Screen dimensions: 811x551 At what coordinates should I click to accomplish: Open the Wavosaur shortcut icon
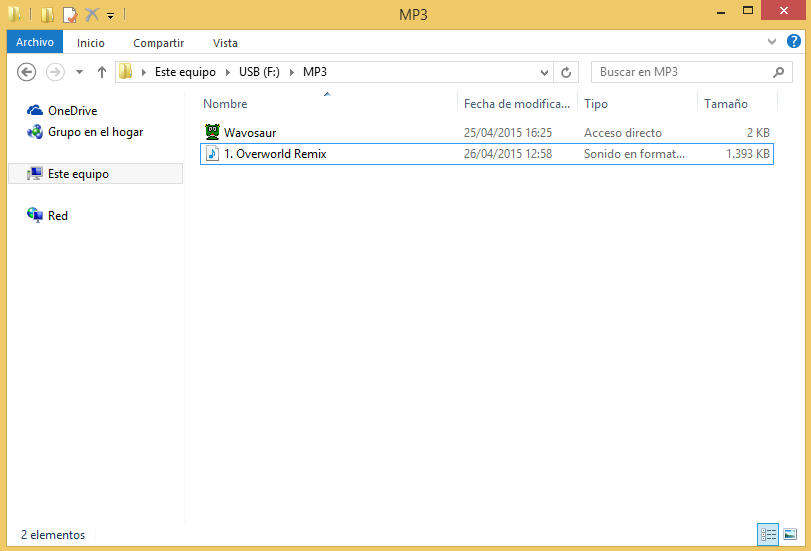pyautogui.click(x=212, y=132)
